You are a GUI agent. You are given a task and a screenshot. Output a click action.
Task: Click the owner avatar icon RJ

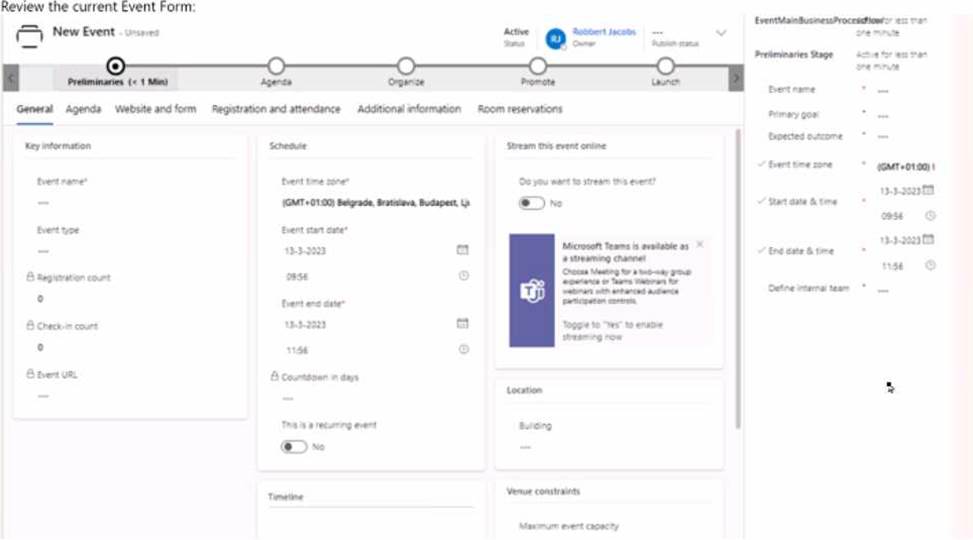pyautogui.click(x=555, y=38)
